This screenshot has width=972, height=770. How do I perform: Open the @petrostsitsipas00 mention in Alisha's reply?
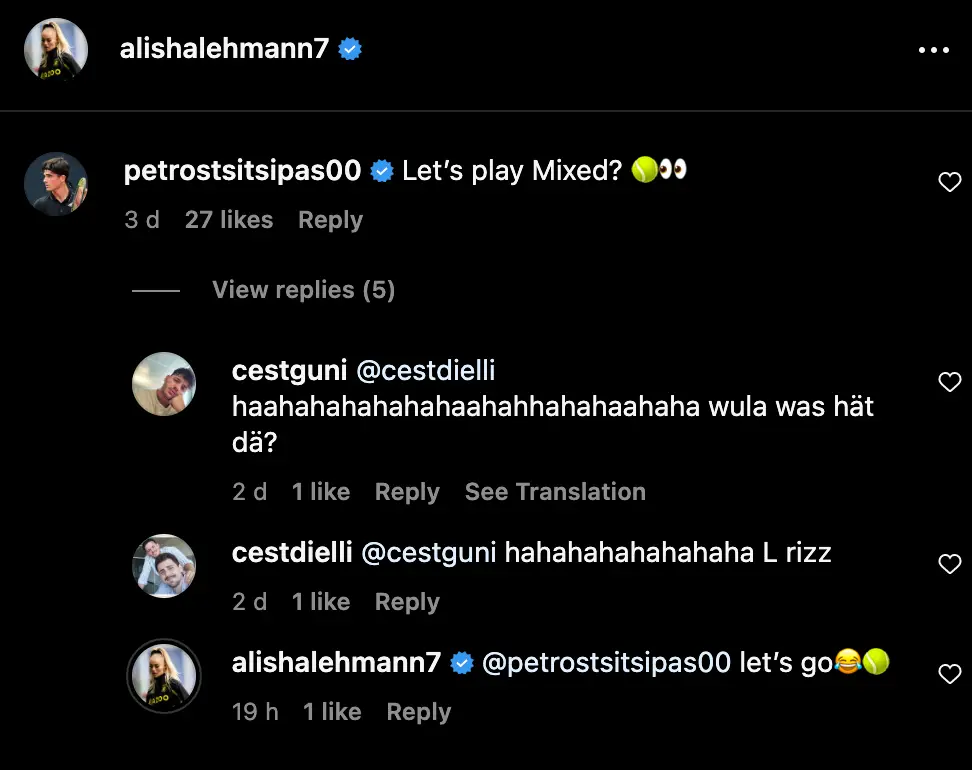pos(606,660)
